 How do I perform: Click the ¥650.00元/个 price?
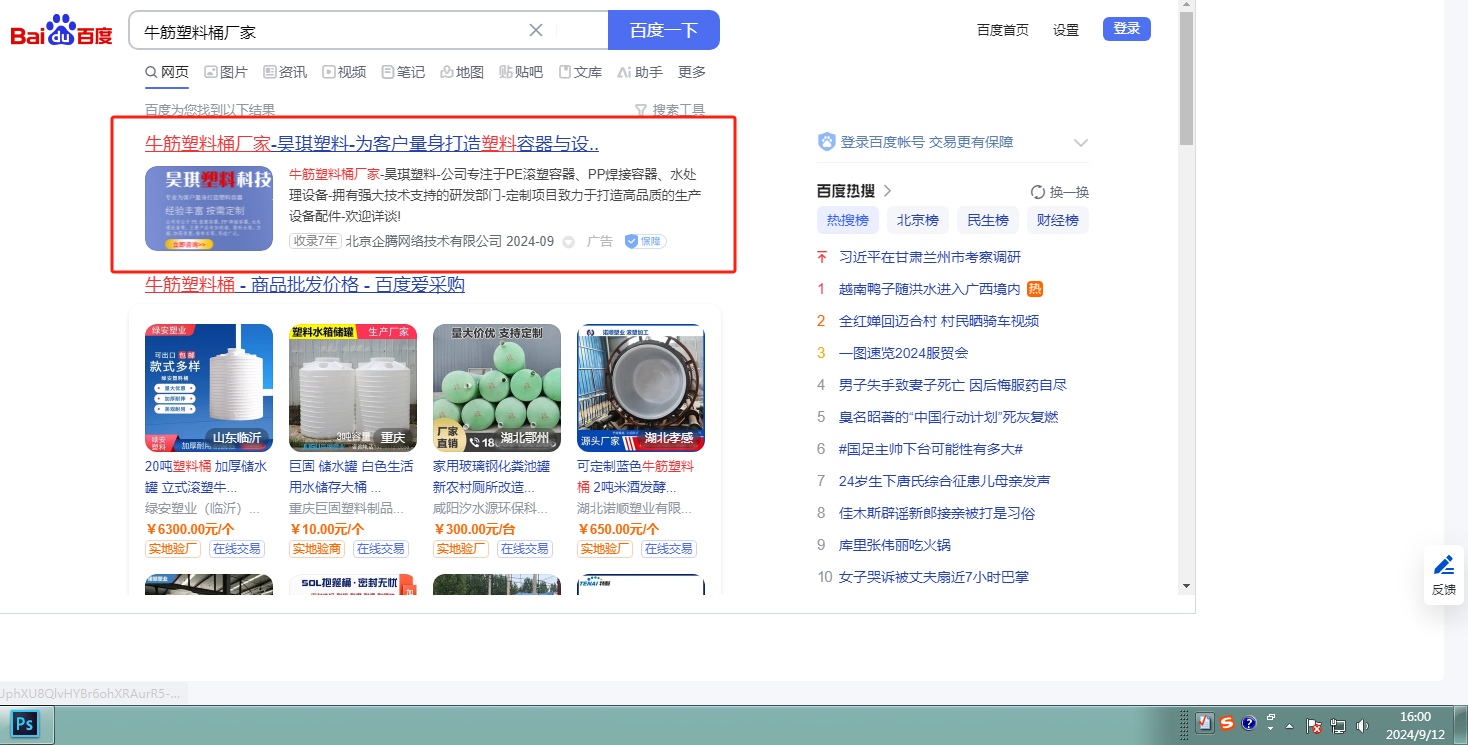coord(619,529)
